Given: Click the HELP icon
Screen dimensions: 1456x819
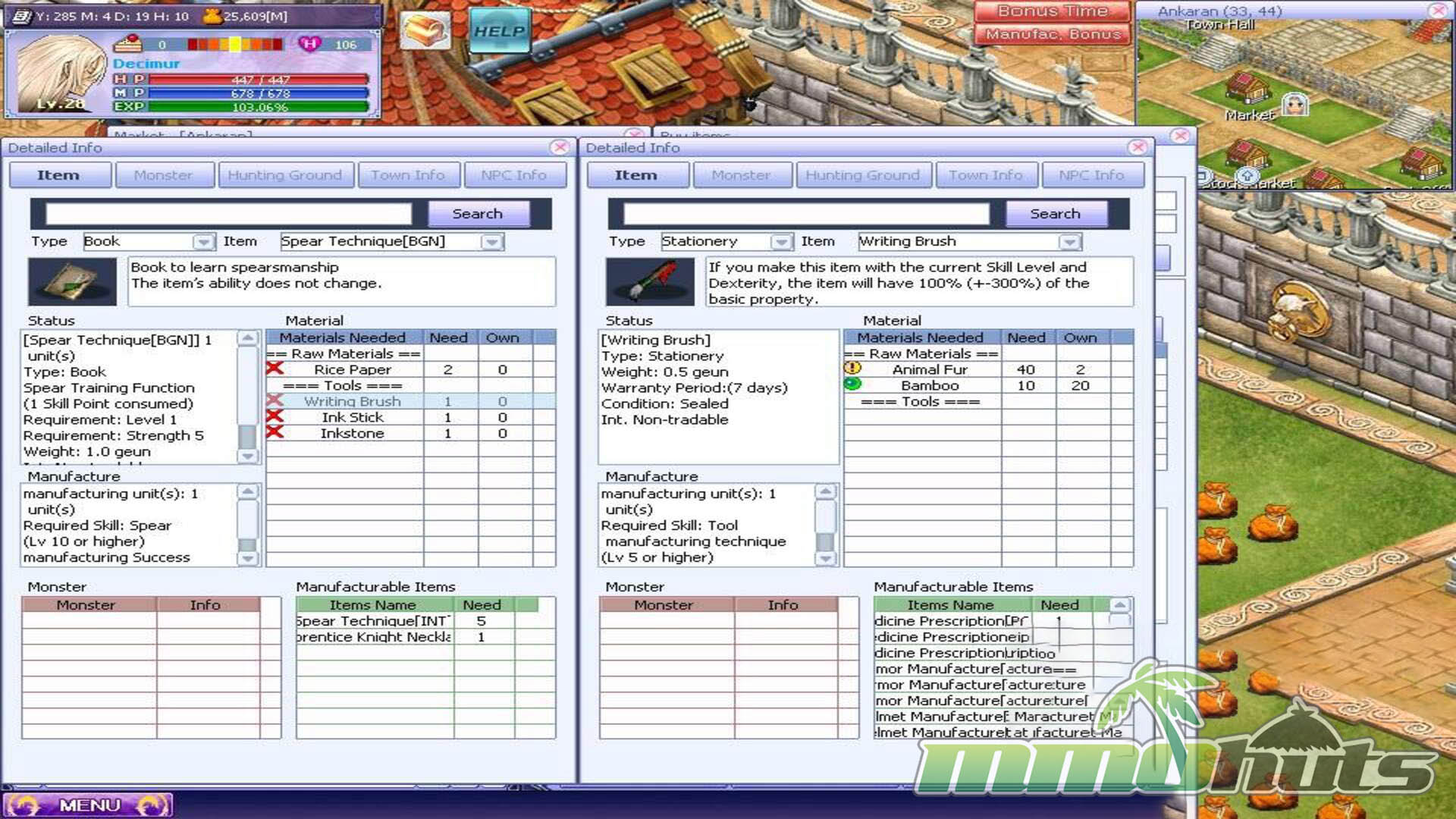Looking at the screenshot, I should [499, 31].
